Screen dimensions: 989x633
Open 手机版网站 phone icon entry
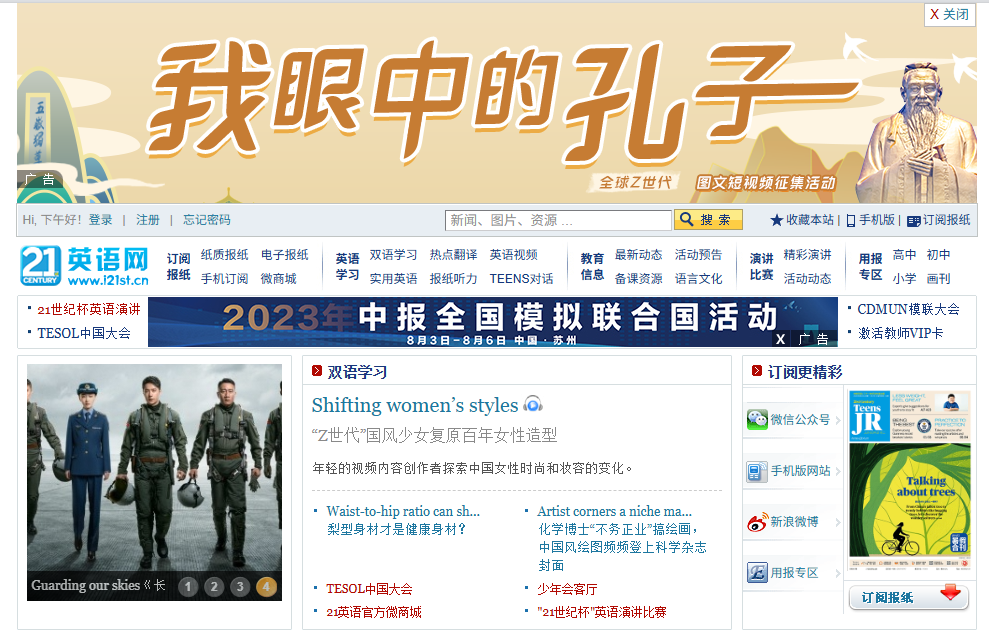coord(793,470)
